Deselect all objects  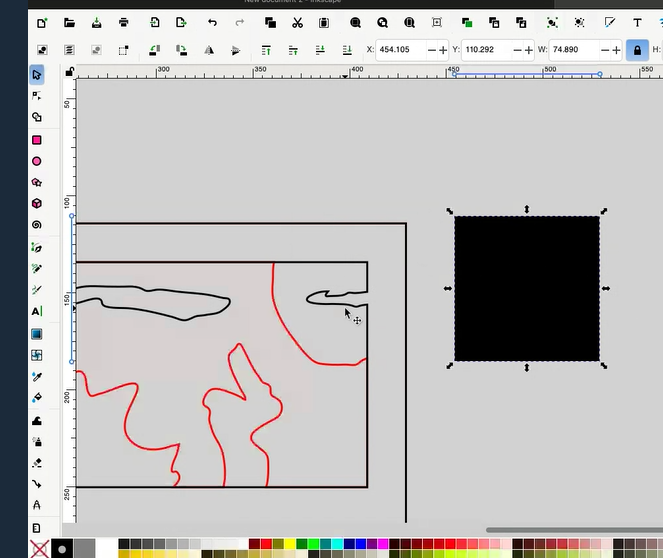[x=96, y=50]
